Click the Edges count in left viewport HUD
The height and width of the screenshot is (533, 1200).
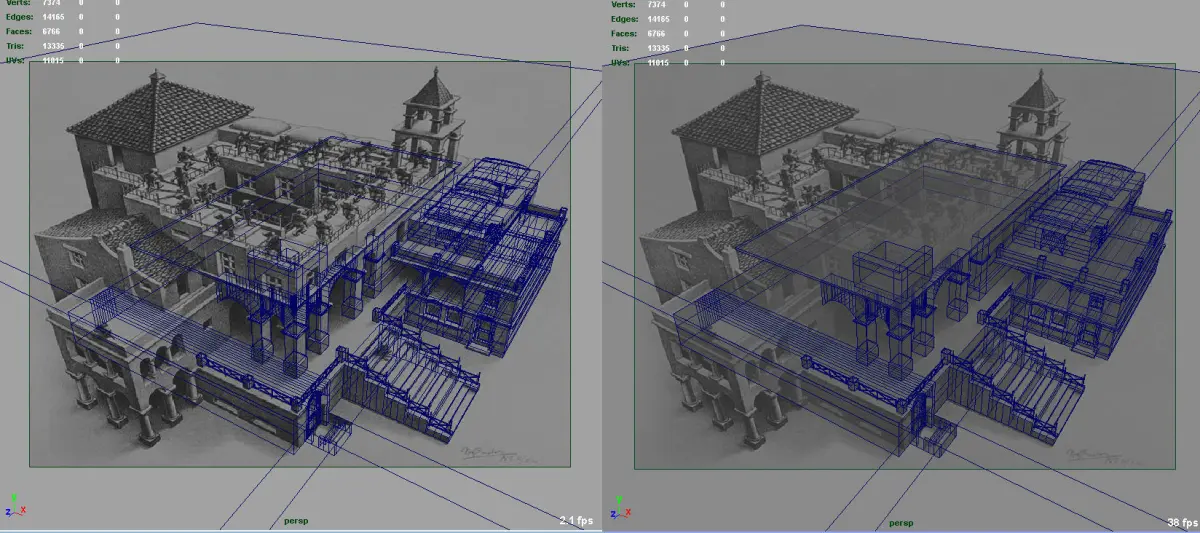[x=55, y=17]
